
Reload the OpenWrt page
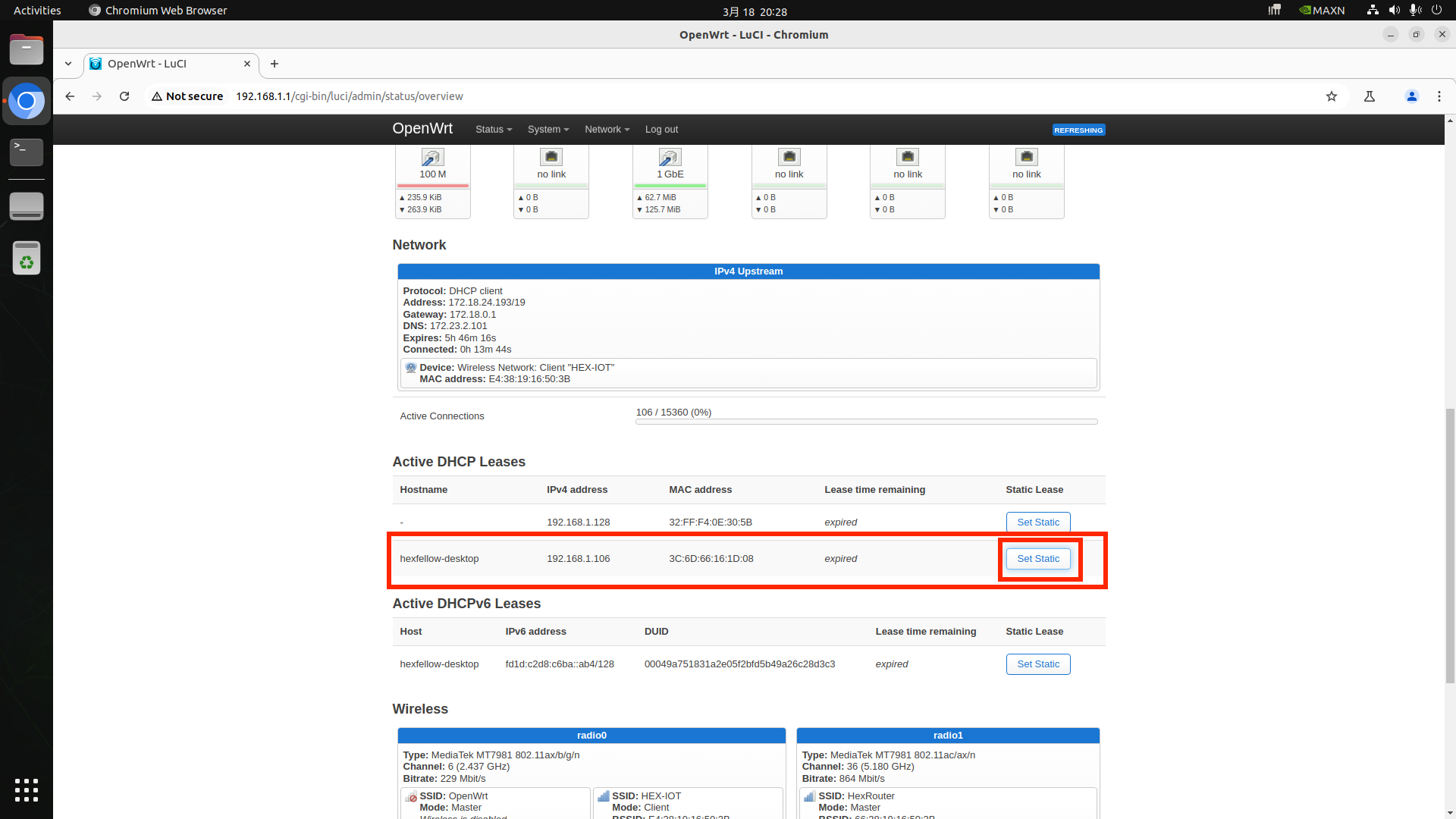[124, 96]
